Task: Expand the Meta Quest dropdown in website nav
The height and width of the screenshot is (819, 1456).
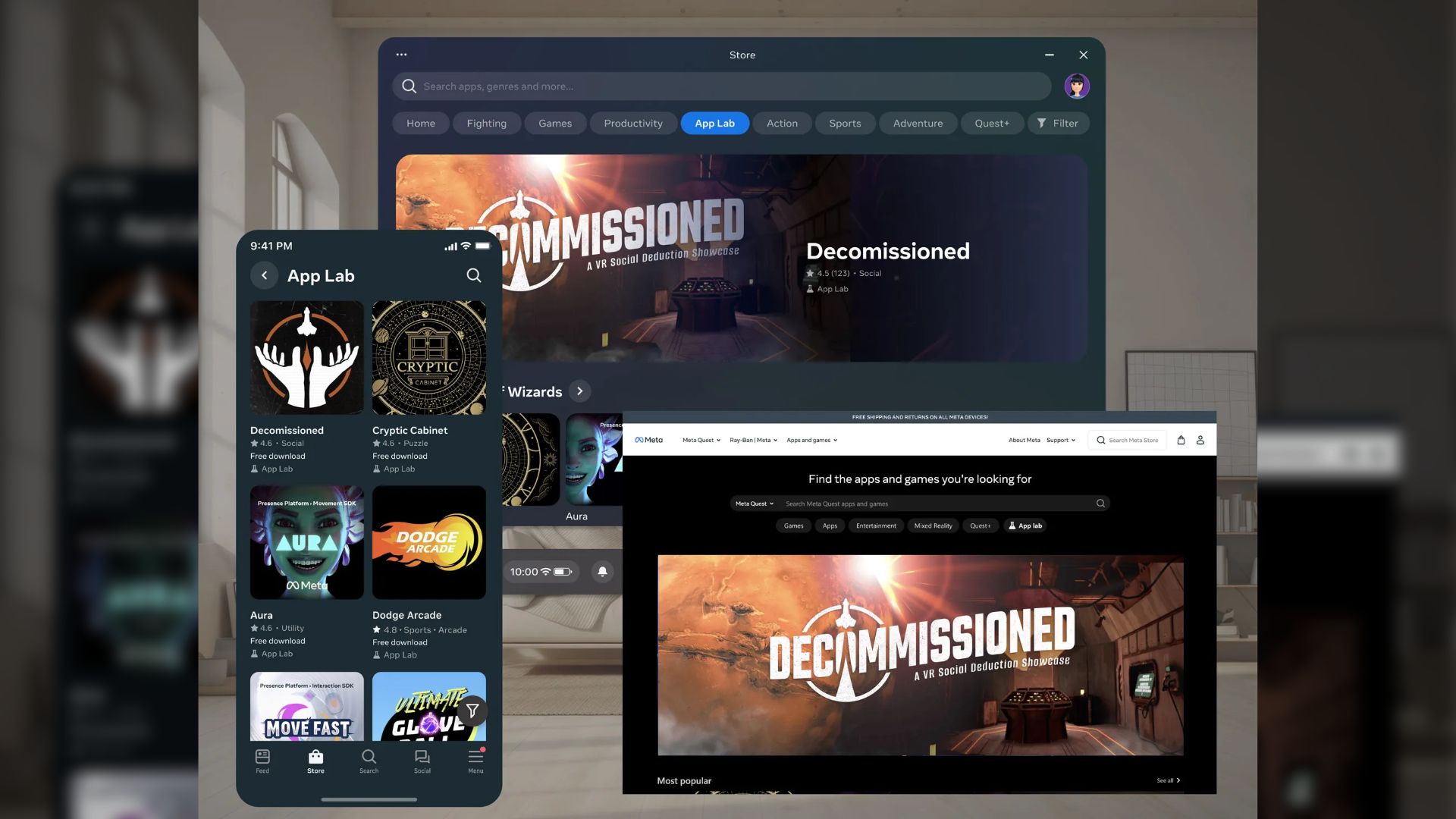Action: pyautogui.click(x=701, y=440)
